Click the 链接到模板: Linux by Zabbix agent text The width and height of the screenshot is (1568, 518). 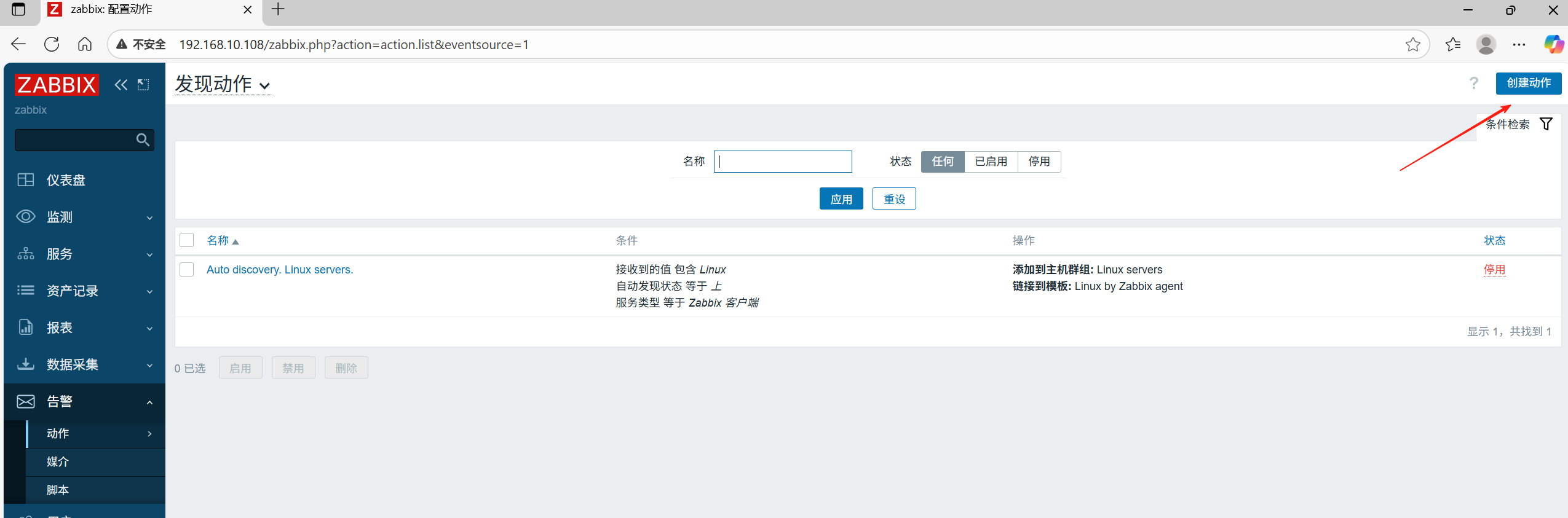coord(1098,286)
